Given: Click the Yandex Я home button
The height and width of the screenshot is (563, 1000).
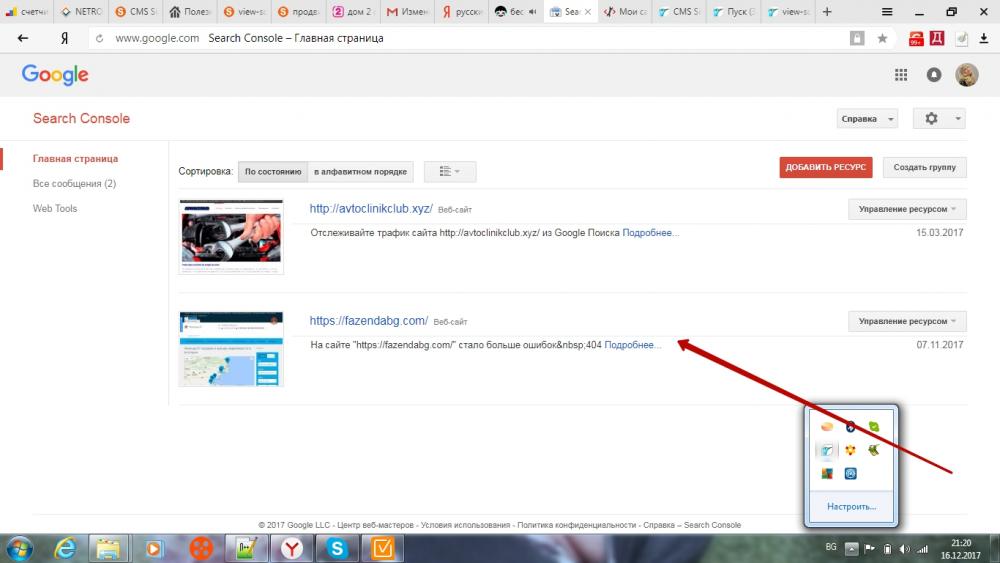Looking at the screenshot, I should pos(64,38).
